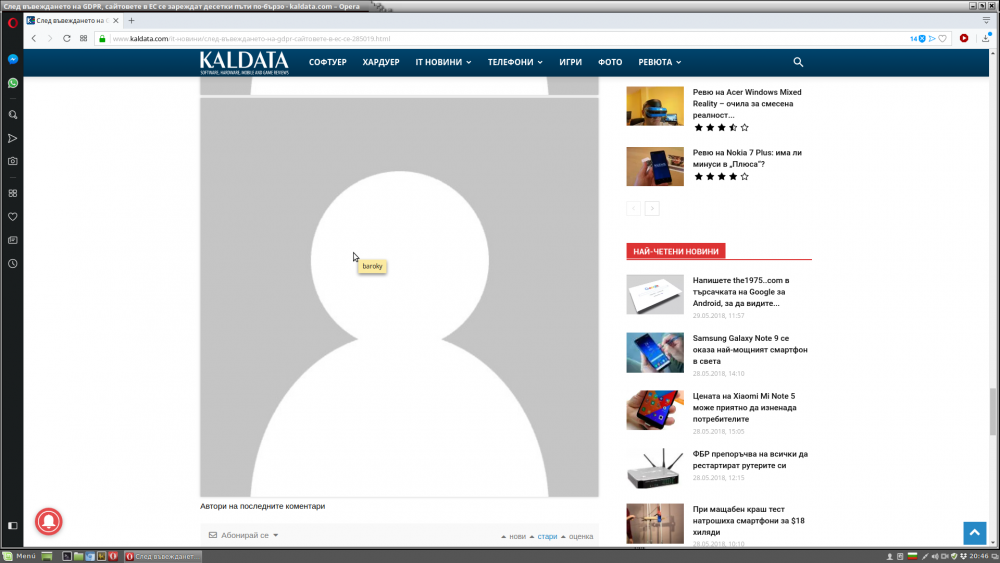Click the red notification bell button
This screenshot has height=563, width=1000.
[x=48, y=521]
